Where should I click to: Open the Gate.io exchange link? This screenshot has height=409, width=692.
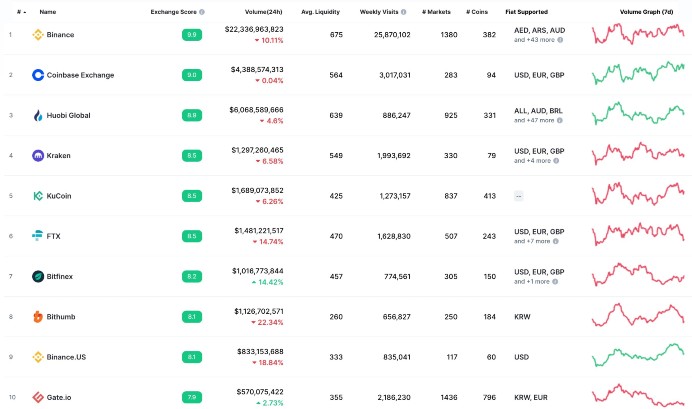point(59,398)
